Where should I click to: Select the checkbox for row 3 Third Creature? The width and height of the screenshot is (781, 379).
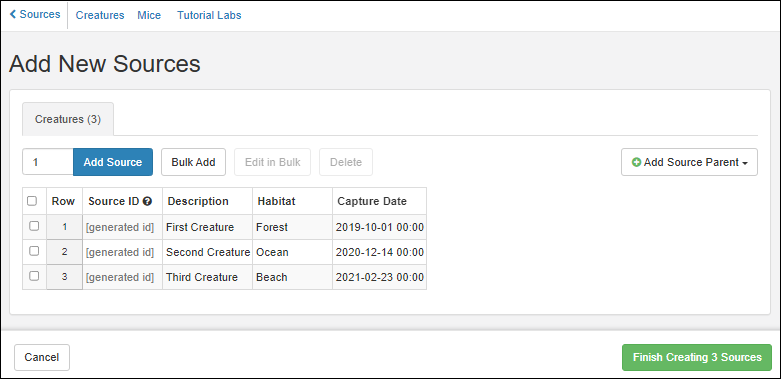point(34,276)
